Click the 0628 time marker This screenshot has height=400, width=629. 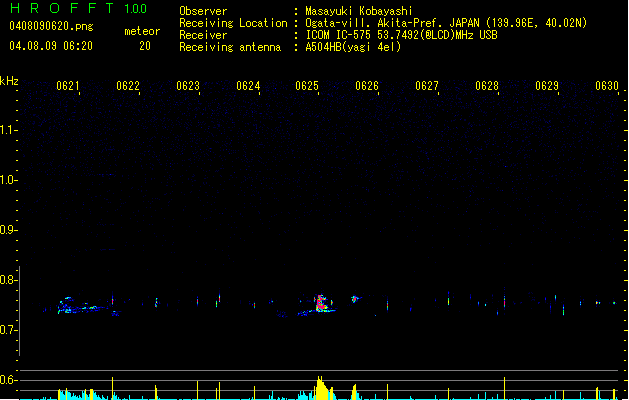pyautogui.click(x=487, y=86)
